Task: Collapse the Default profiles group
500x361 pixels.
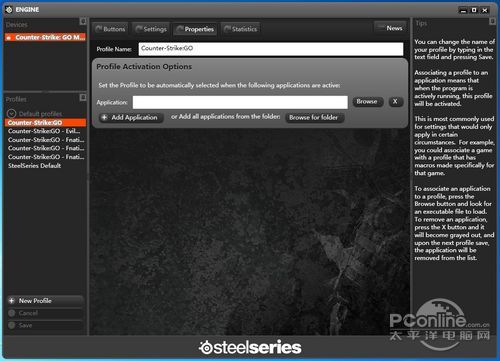Action: (11, 114)
